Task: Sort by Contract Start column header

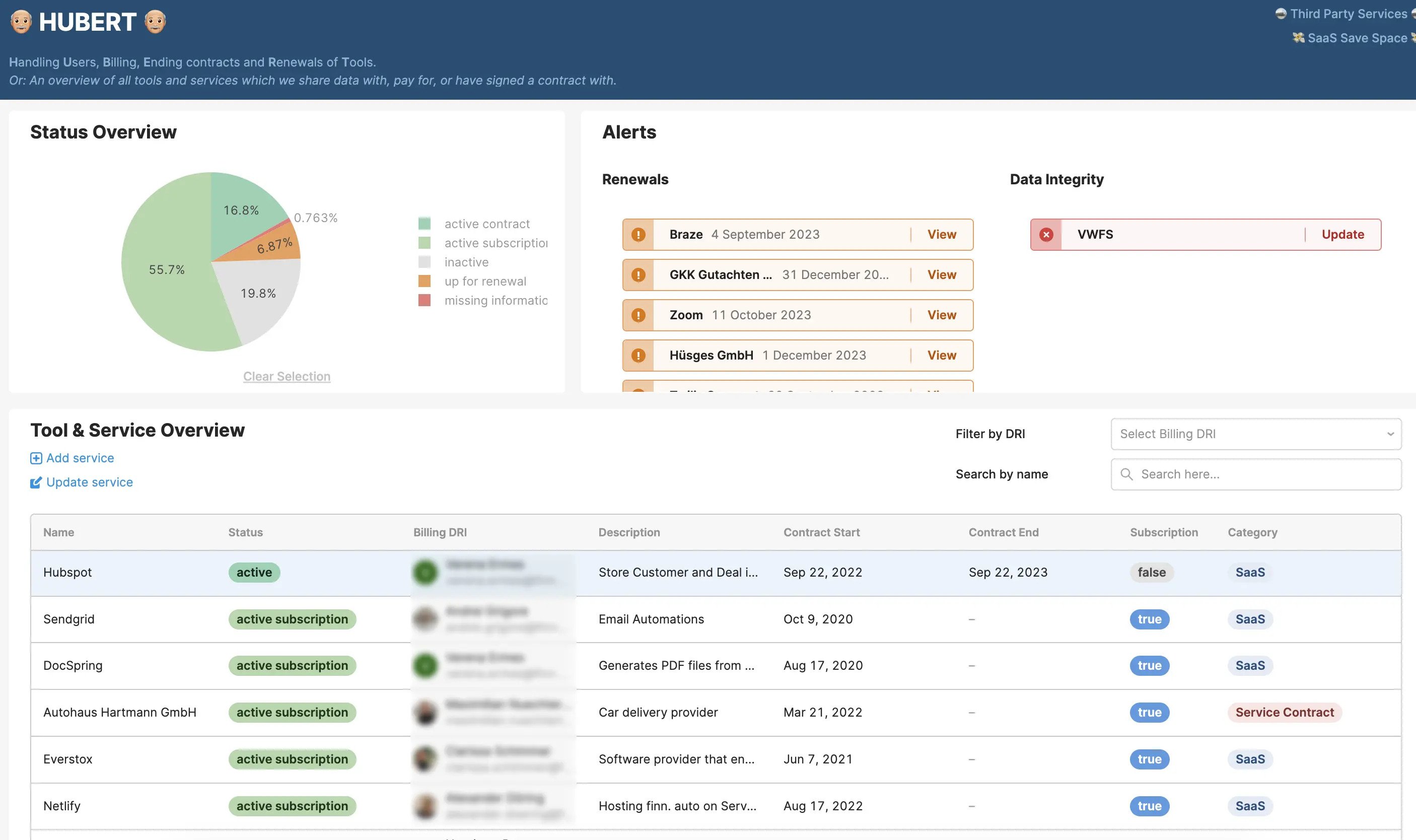Action: coord(821,532)
